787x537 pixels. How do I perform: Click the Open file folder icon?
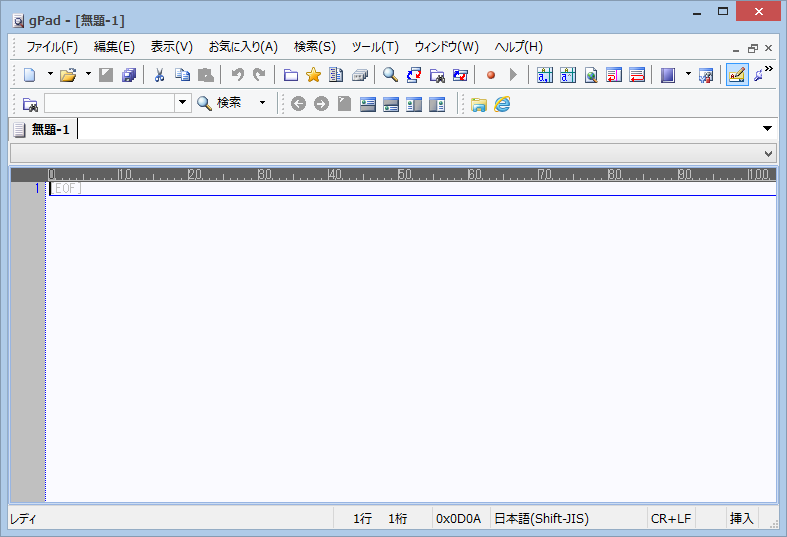point(67,75)
